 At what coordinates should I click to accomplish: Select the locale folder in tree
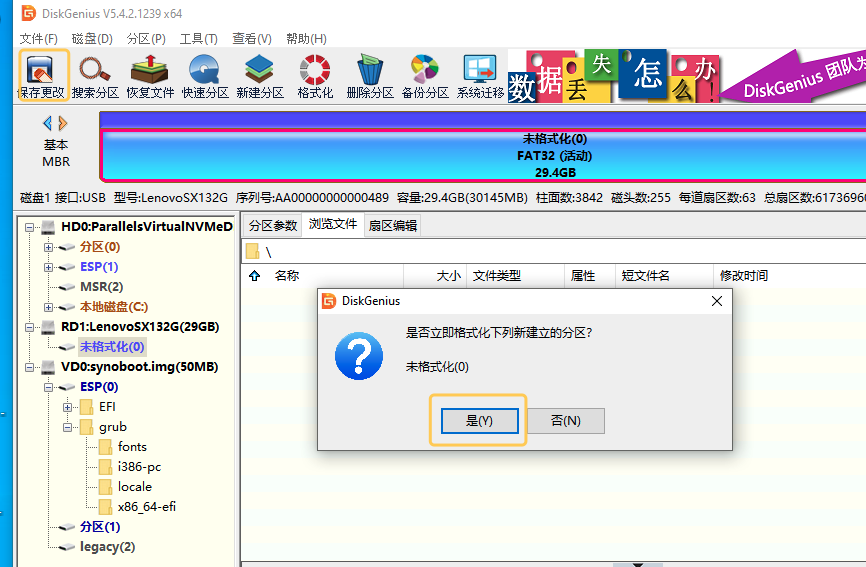click(135, 486)
